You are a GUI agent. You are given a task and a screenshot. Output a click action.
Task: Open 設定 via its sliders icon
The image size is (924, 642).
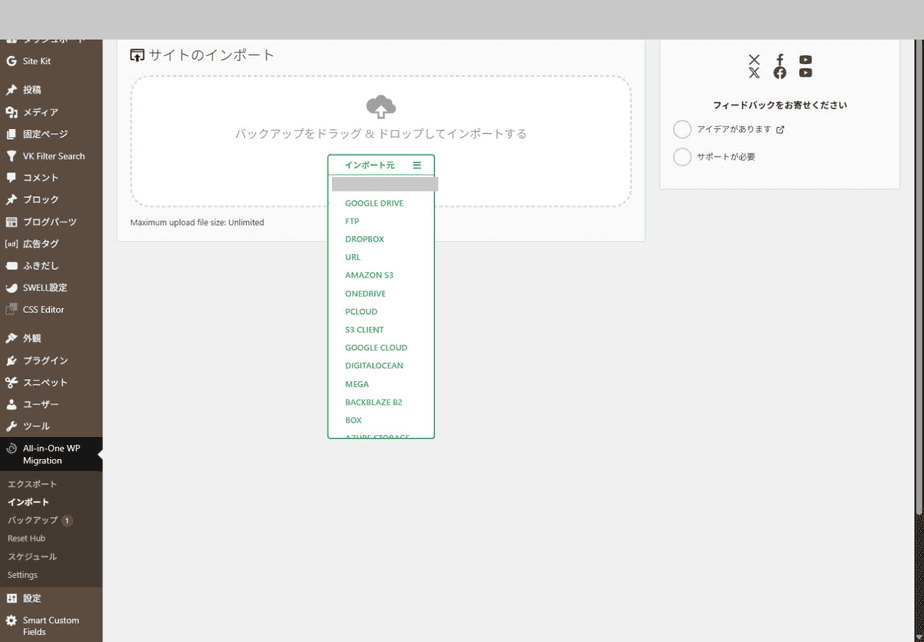coord(11,598)
